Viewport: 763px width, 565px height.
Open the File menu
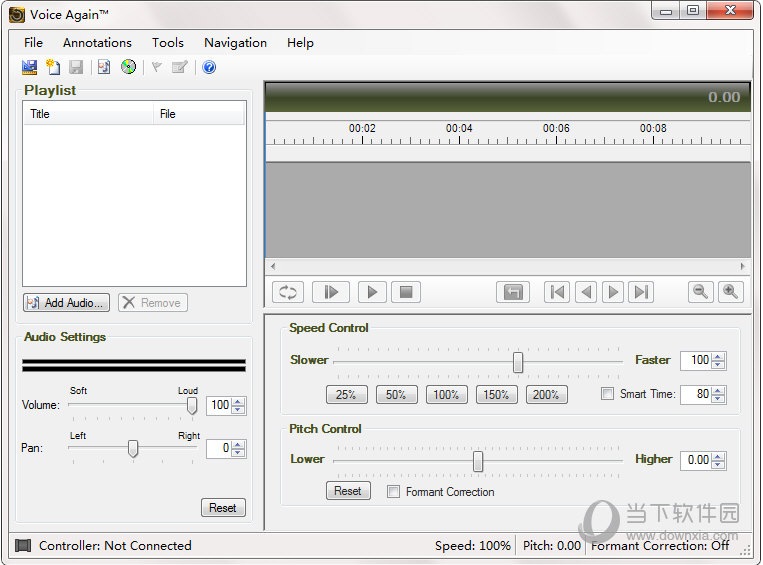(34, 43)
